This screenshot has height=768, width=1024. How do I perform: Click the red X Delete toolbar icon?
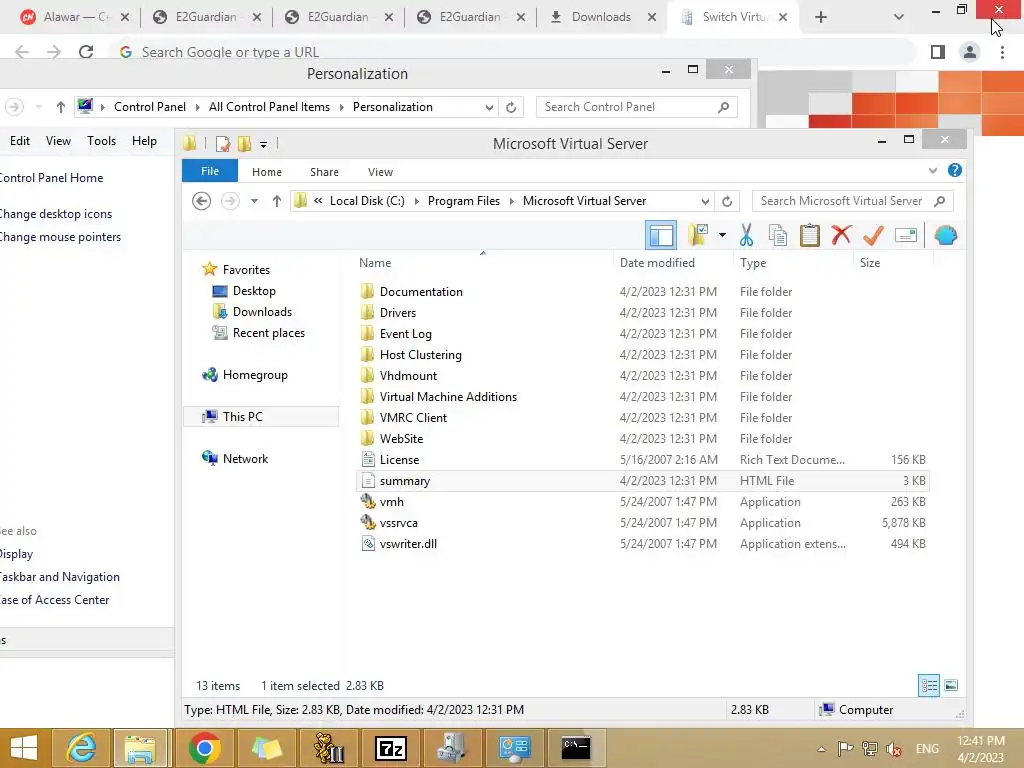pyautogui.click(x=841, y=235)
